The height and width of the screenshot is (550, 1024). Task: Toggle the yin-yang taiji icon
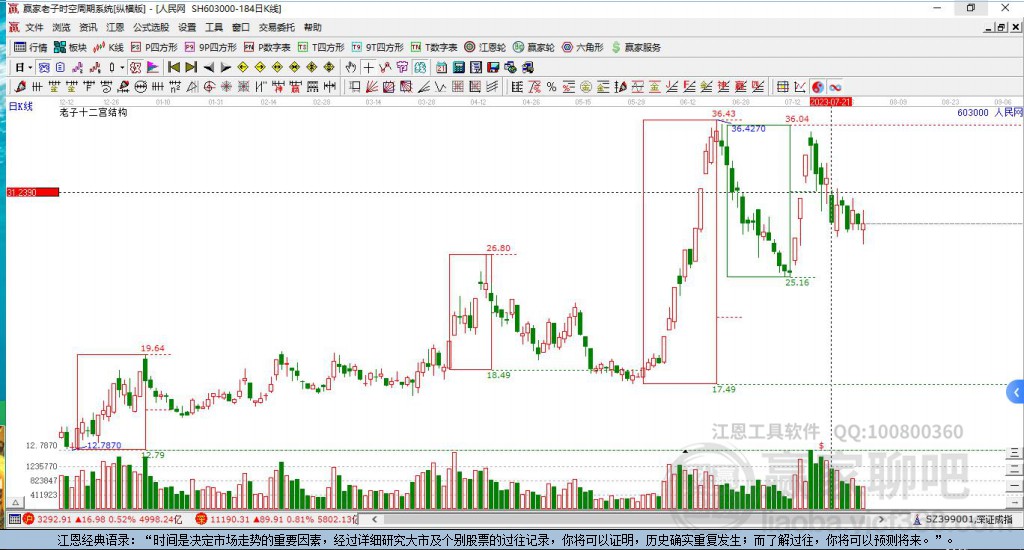(817, 87)
